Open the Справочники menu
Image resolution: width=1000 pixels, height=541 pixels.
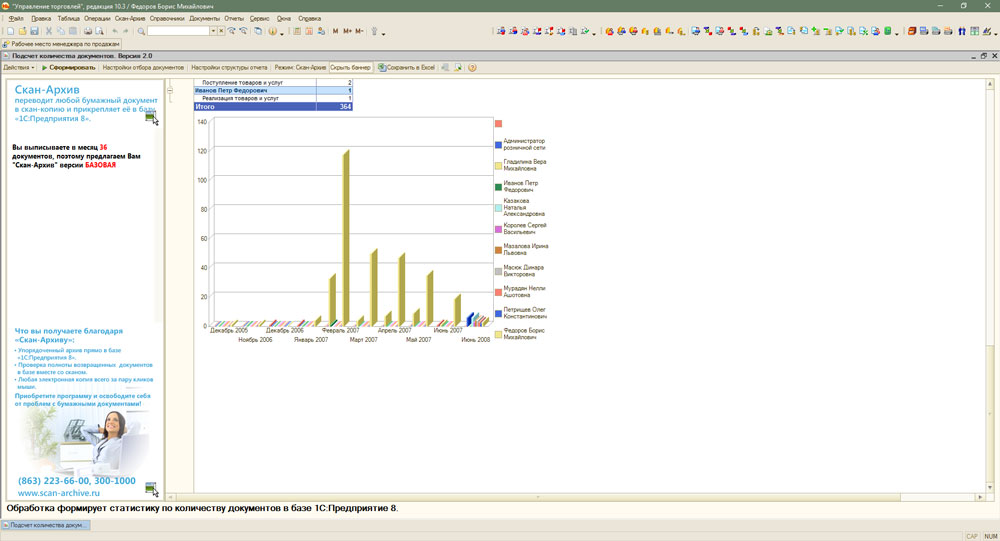pos(167,18)
